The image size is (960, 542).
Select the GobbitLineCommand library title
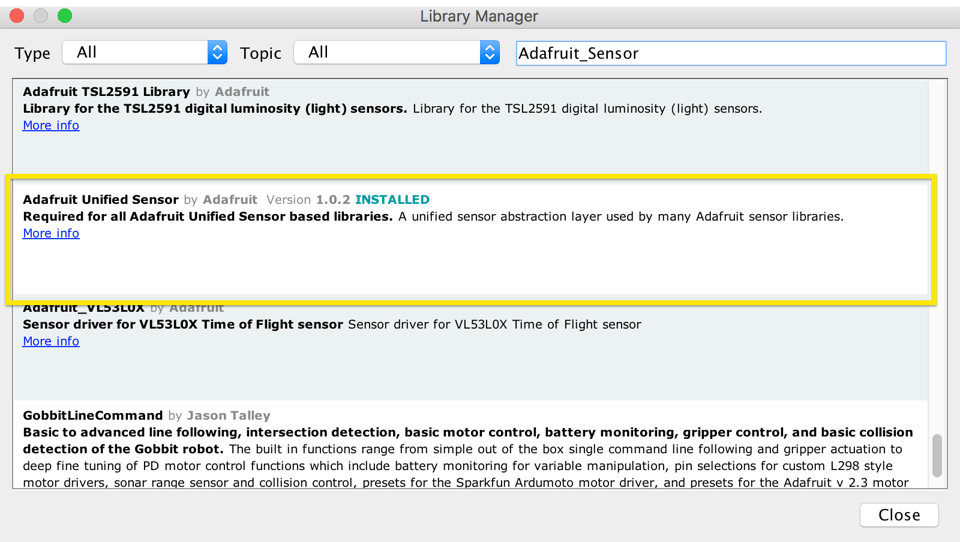[92, 416]
